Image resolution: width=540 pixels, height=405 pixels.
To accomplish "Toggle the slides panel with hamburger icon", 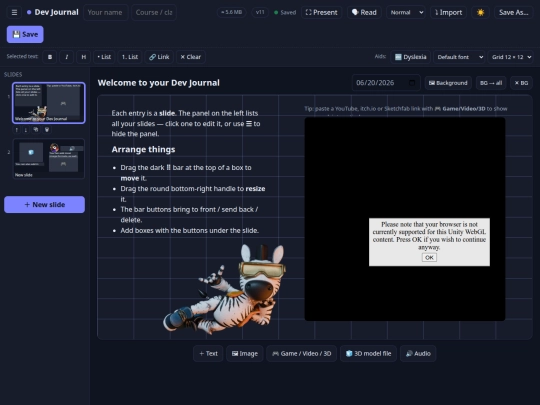I will point(14,12).
